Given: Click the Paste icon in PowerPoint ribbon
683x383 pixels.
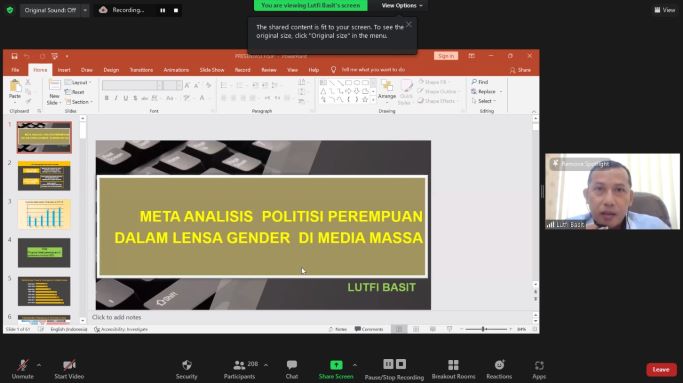Looking at the screenshot, I should (15, 86).
